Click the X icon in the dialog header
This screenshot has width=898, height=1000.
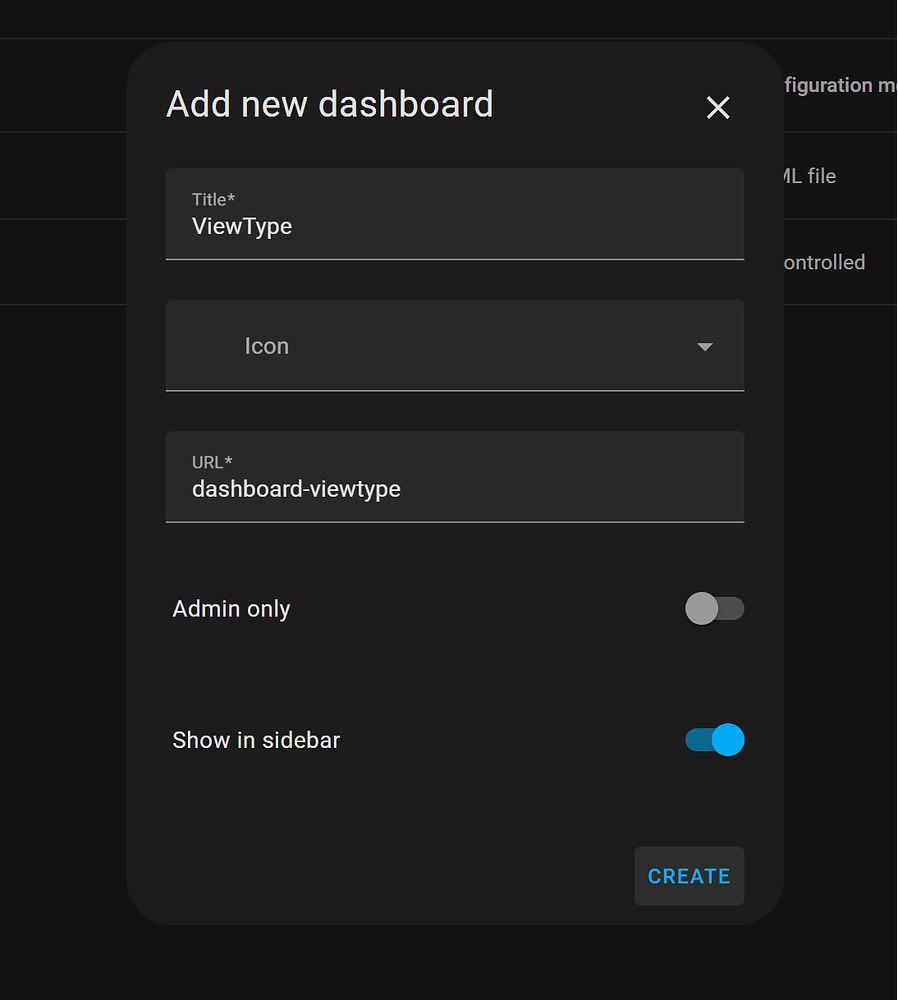(x=718, y=108)
